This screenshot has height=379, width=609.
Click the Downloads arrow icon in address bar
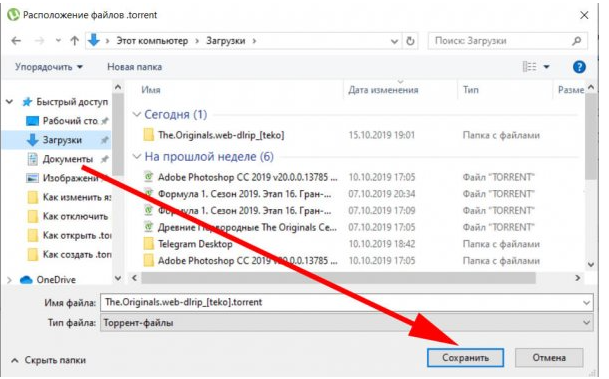94,40
